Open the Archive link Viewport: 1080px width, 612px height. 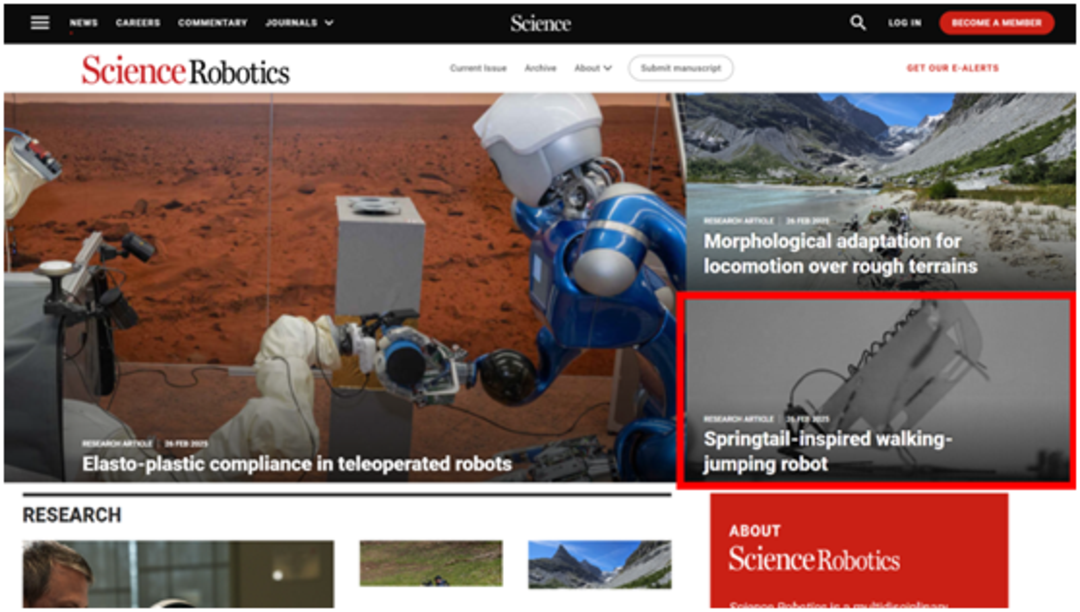point(540,68)
